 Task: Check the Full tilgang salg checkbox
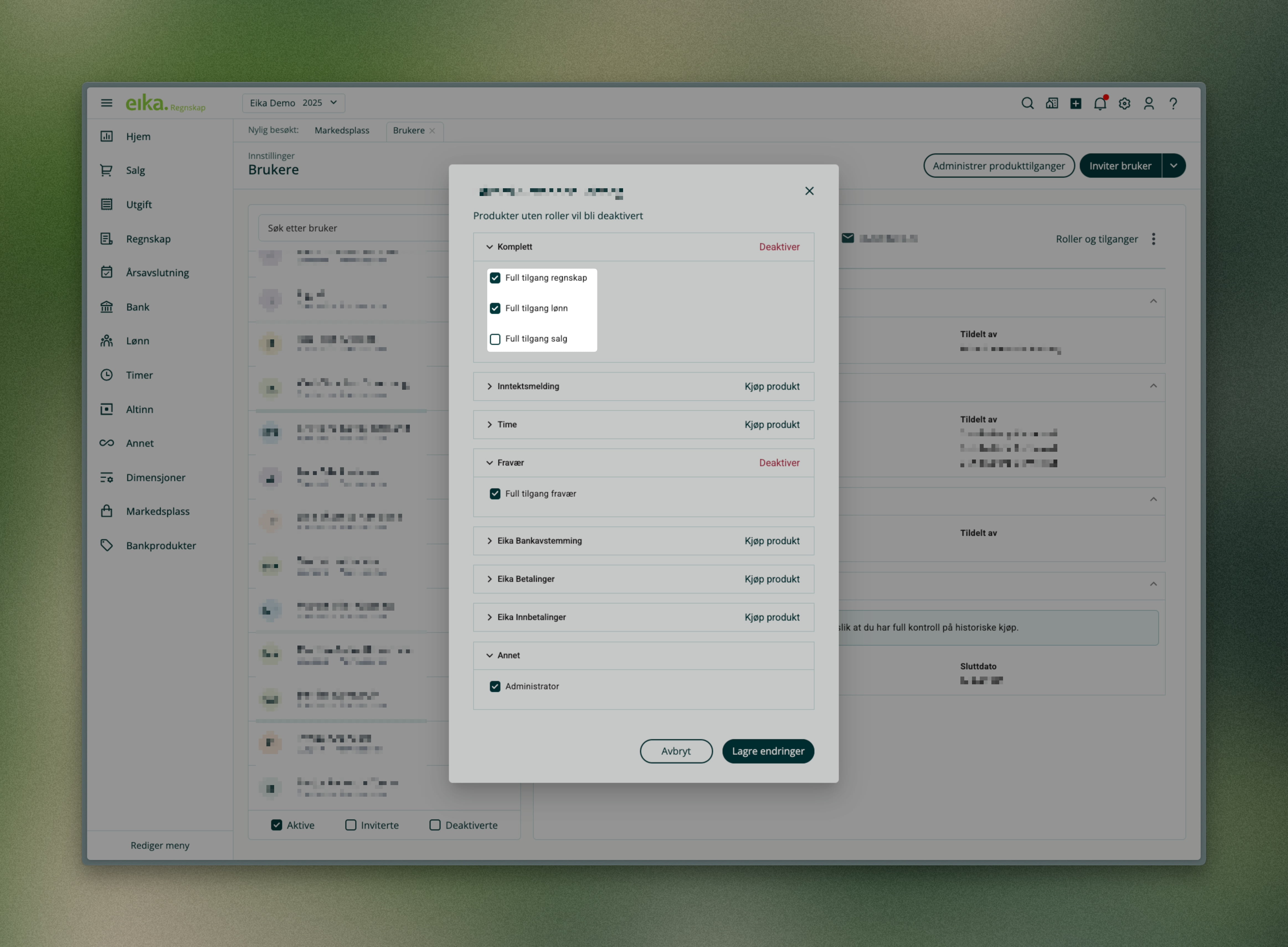click(495, 339)
